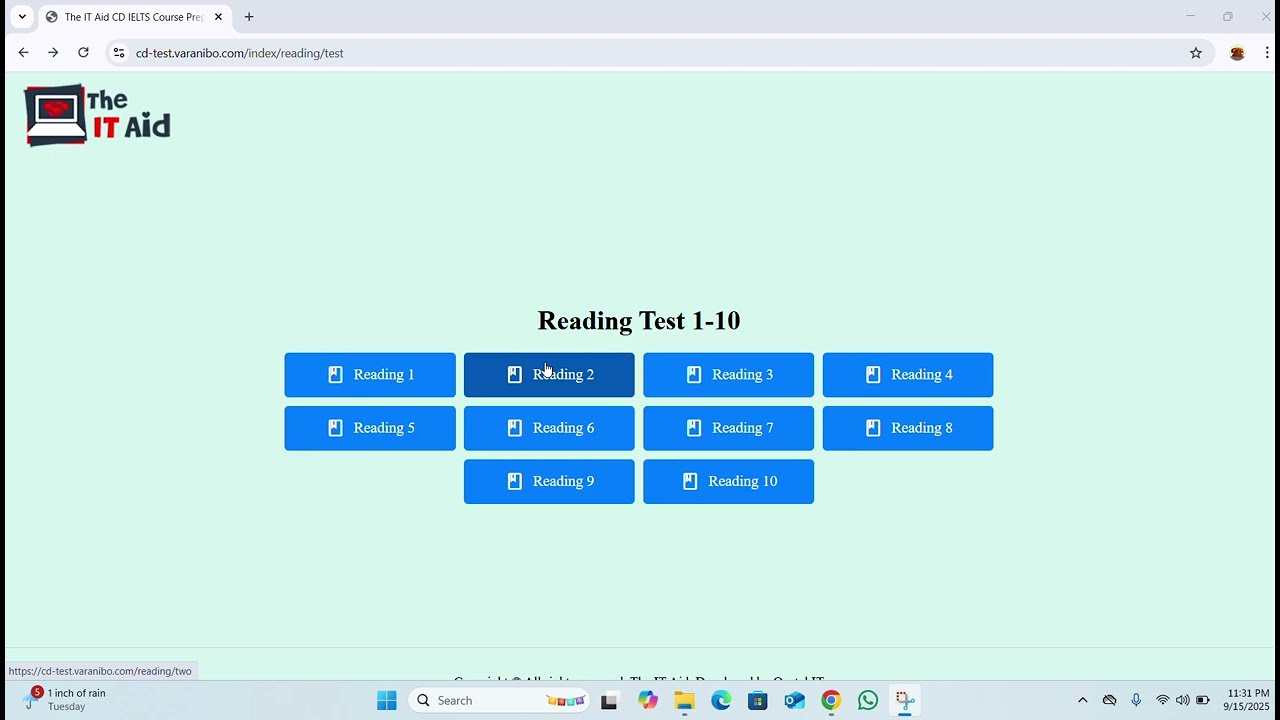1280x720 pixels.
Task: Open the Reading 5 test
Action: 370,428
